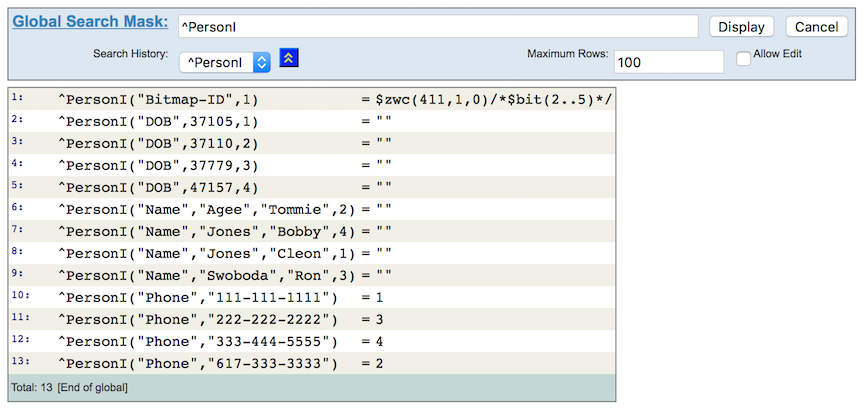This screenshot has height=412, width=864.
Task: Click value 1 of Phone 111-111-1111
Action: click(379, 298)
